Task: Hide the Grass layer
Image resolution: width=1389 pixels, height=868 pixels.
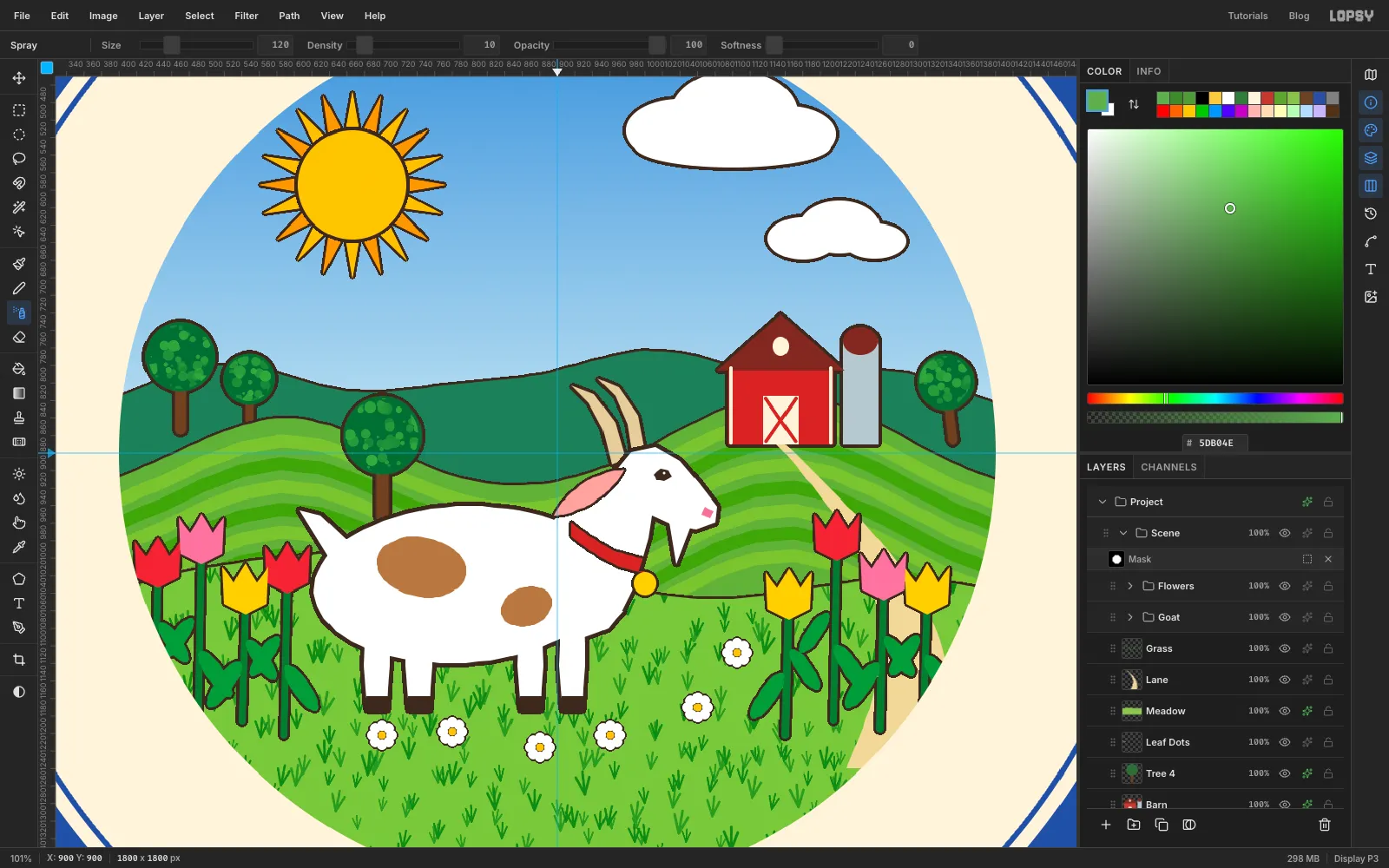Action: tap(1285, 648)
